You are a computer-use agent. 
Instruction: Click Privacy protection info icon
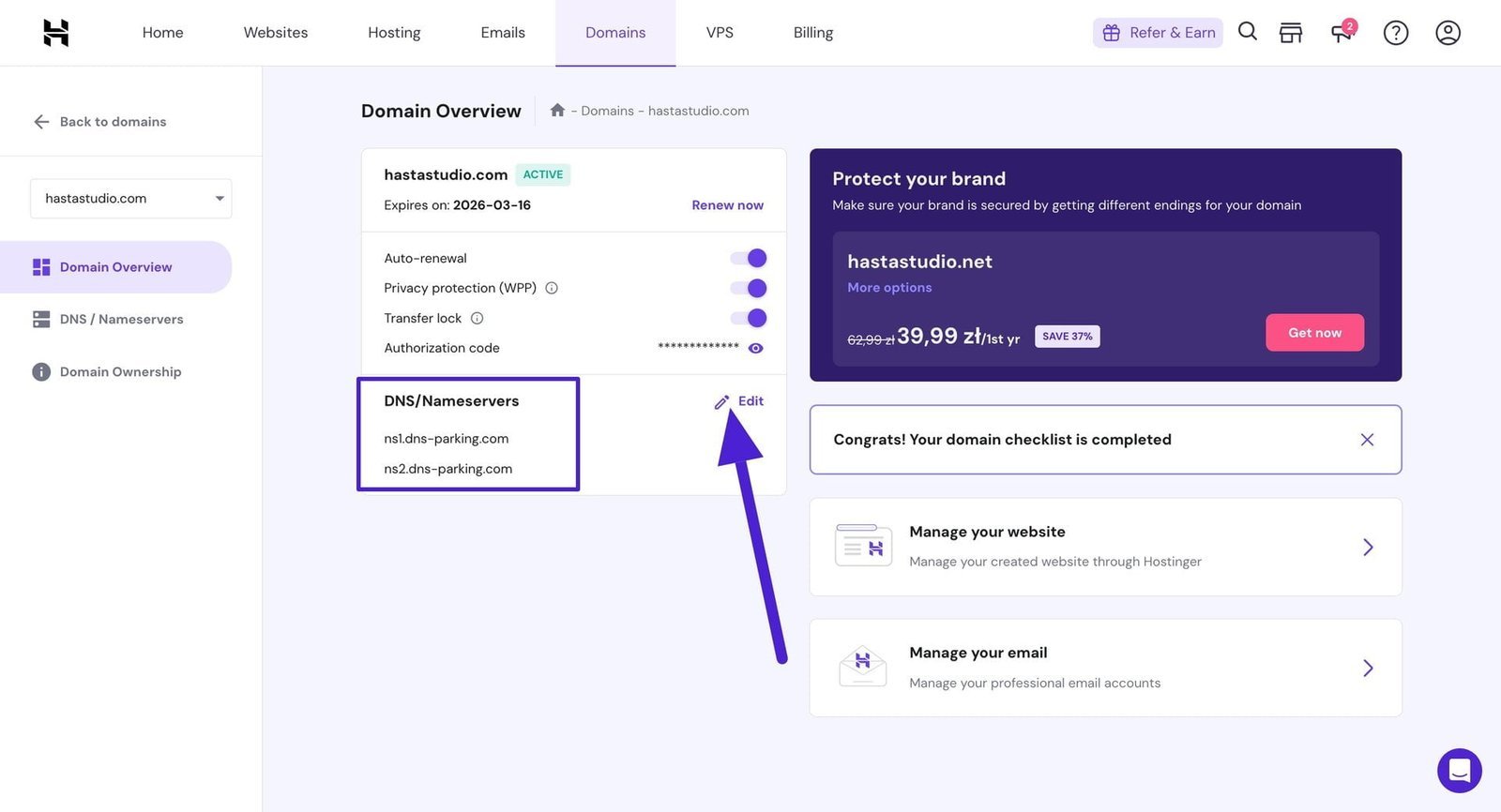[552, 288]
